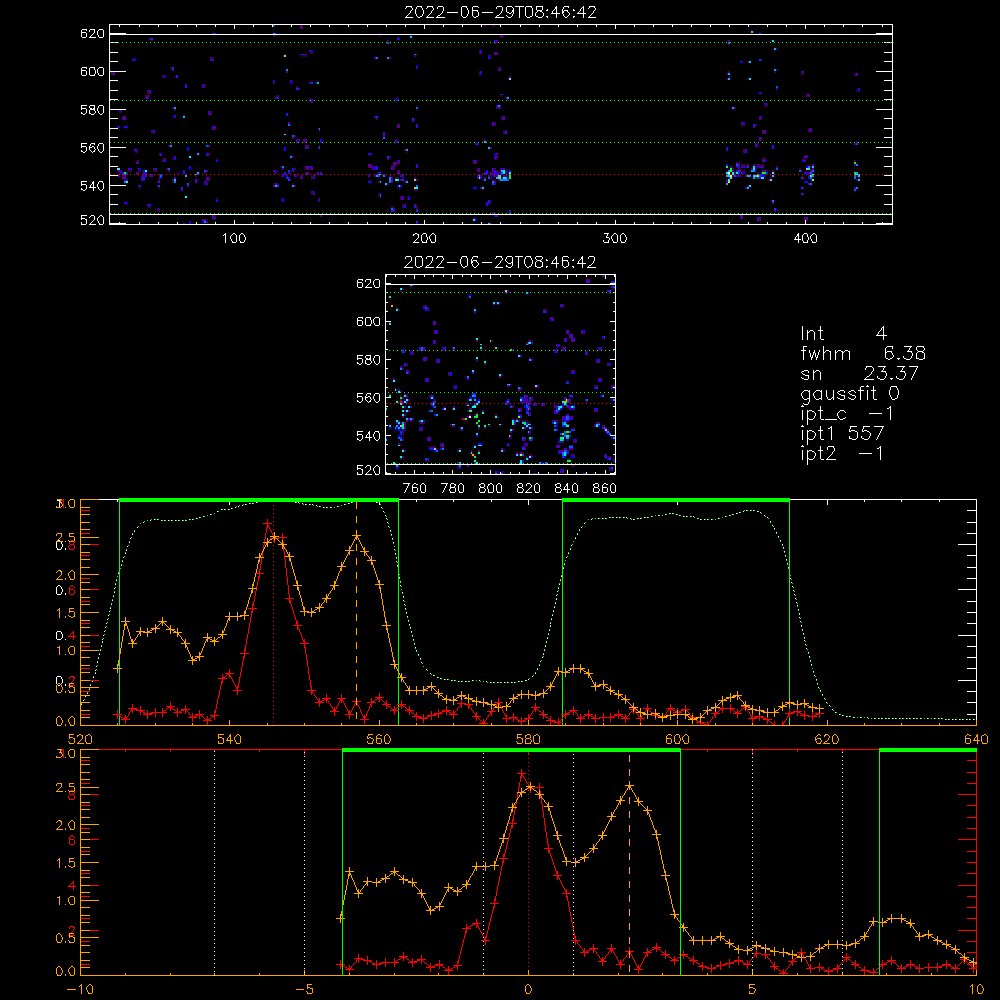Click the 300 tick label on the top image
The image size is (1000, 1000).
click(x=615, y=239)
